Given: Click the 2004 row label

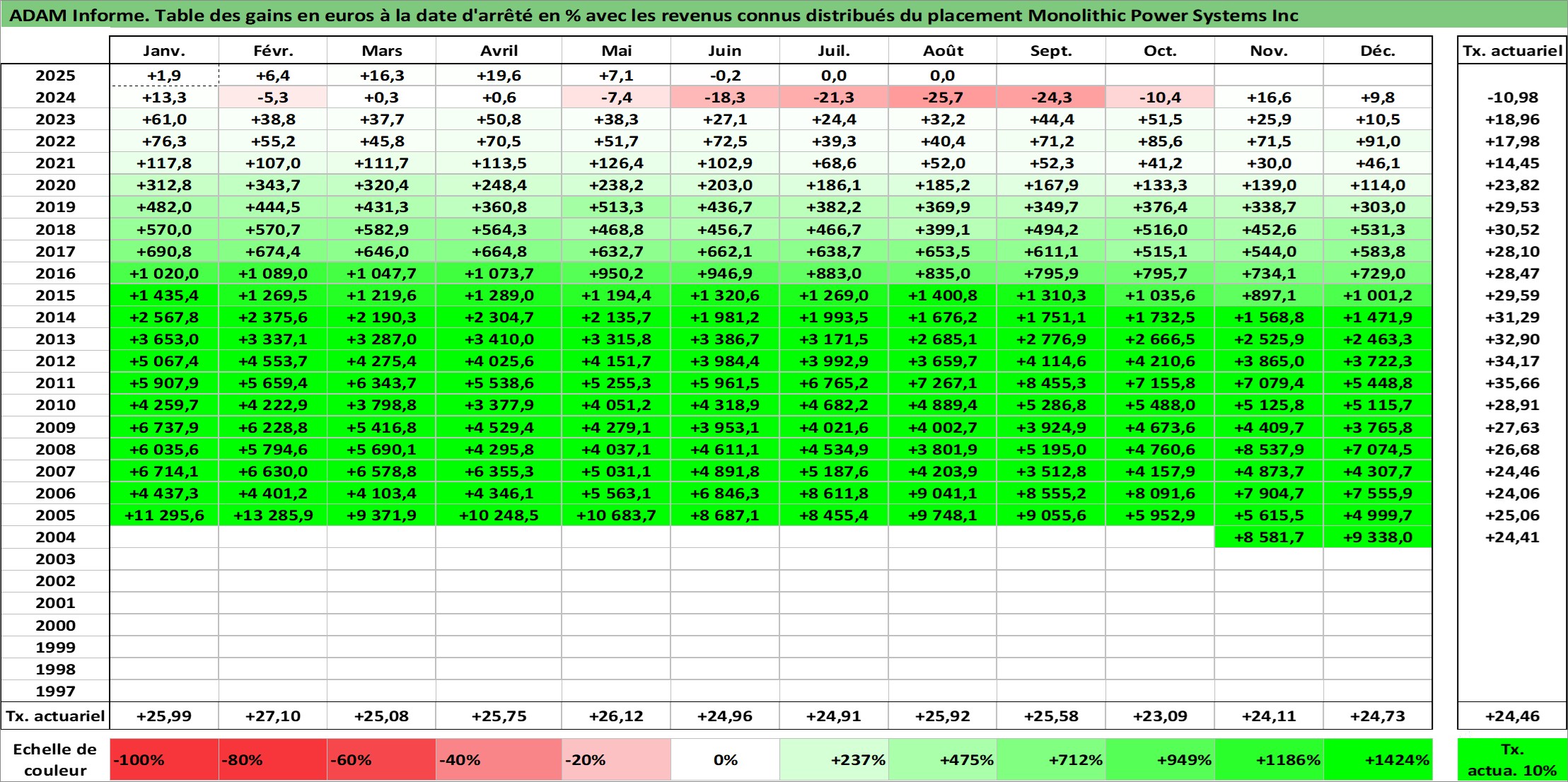Looking at the screenshot, I should (55, 537).
